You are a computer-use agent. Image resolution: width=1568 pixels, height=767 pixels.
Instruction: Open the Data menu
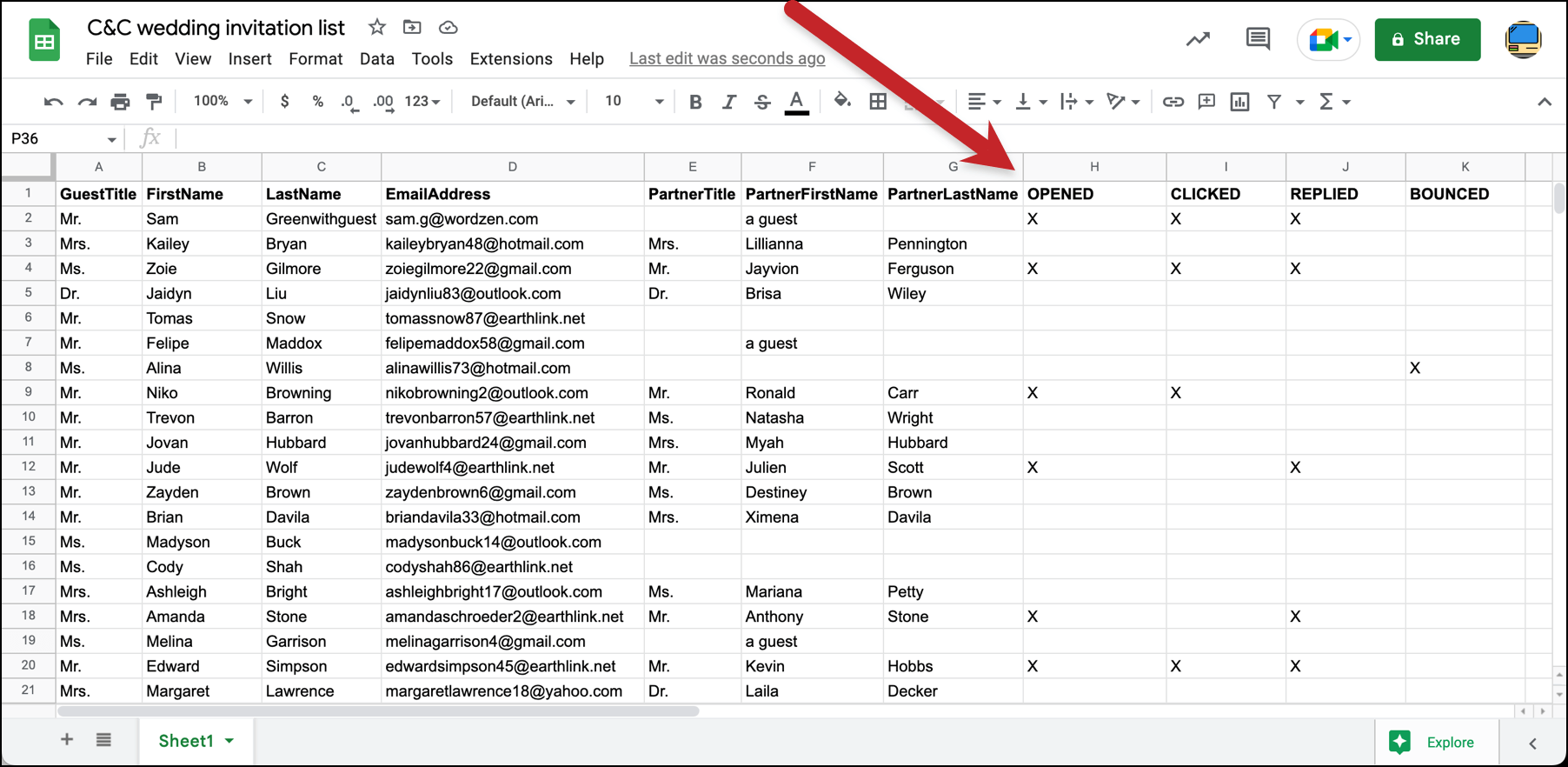coord(376,59)
